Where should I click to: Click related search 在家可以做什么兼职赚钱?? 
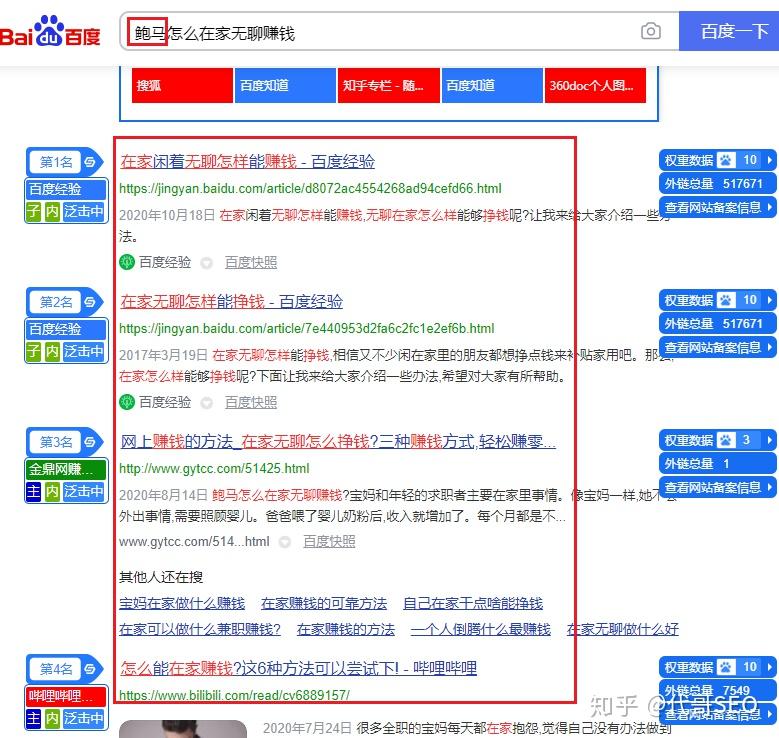[x=200, y=629]
